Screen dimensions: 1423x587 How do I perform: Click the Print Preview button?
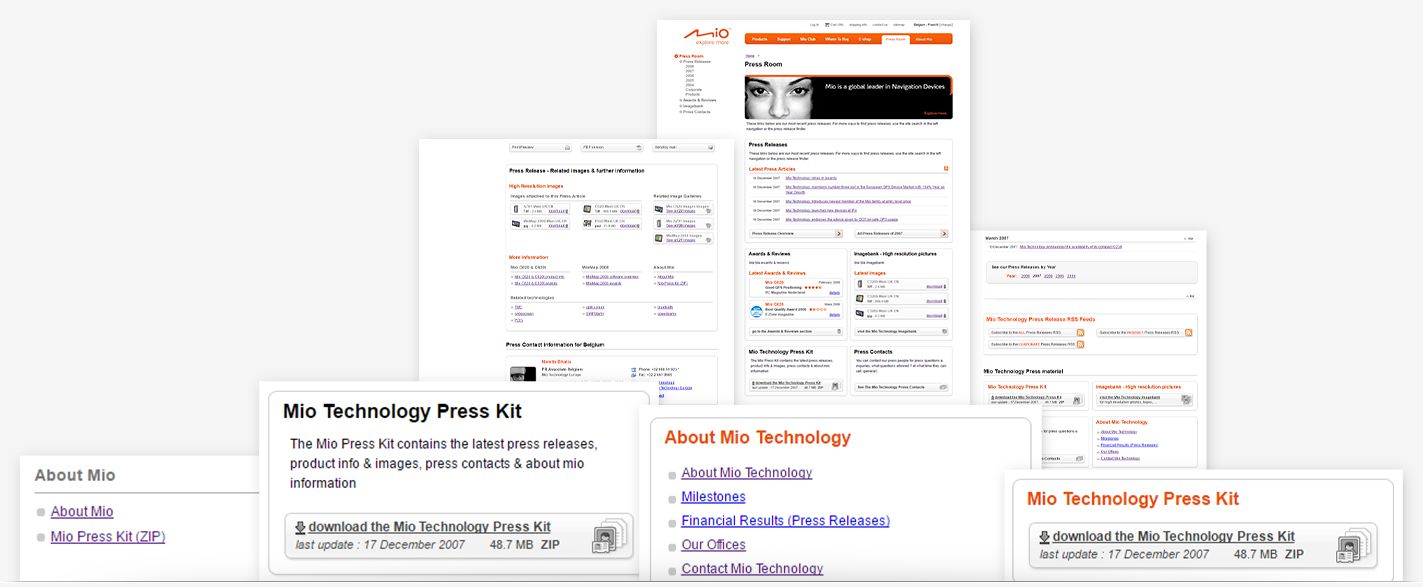(540, 147)
